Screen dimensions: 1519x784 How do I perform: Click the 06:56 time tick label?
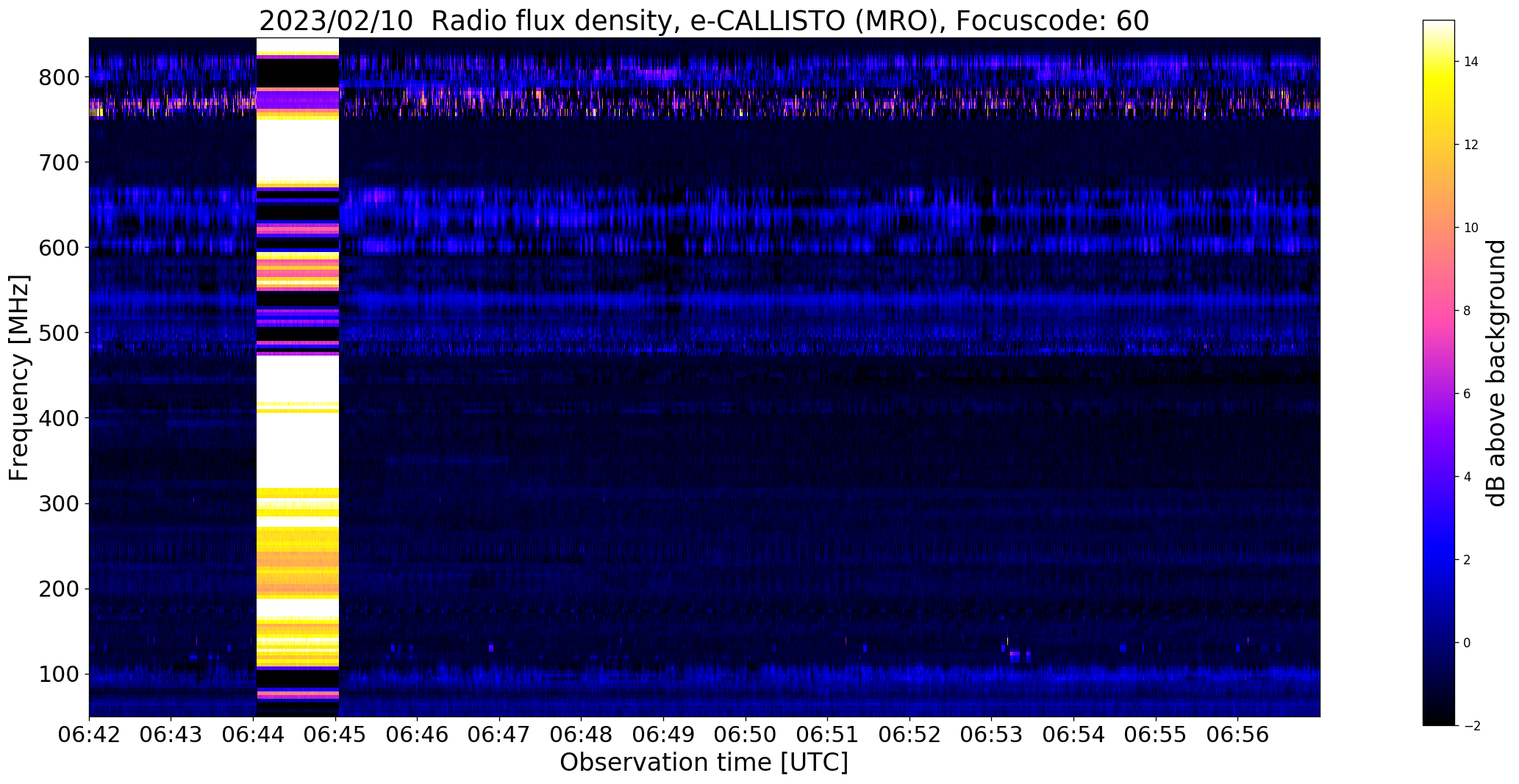coord(1238,735)
